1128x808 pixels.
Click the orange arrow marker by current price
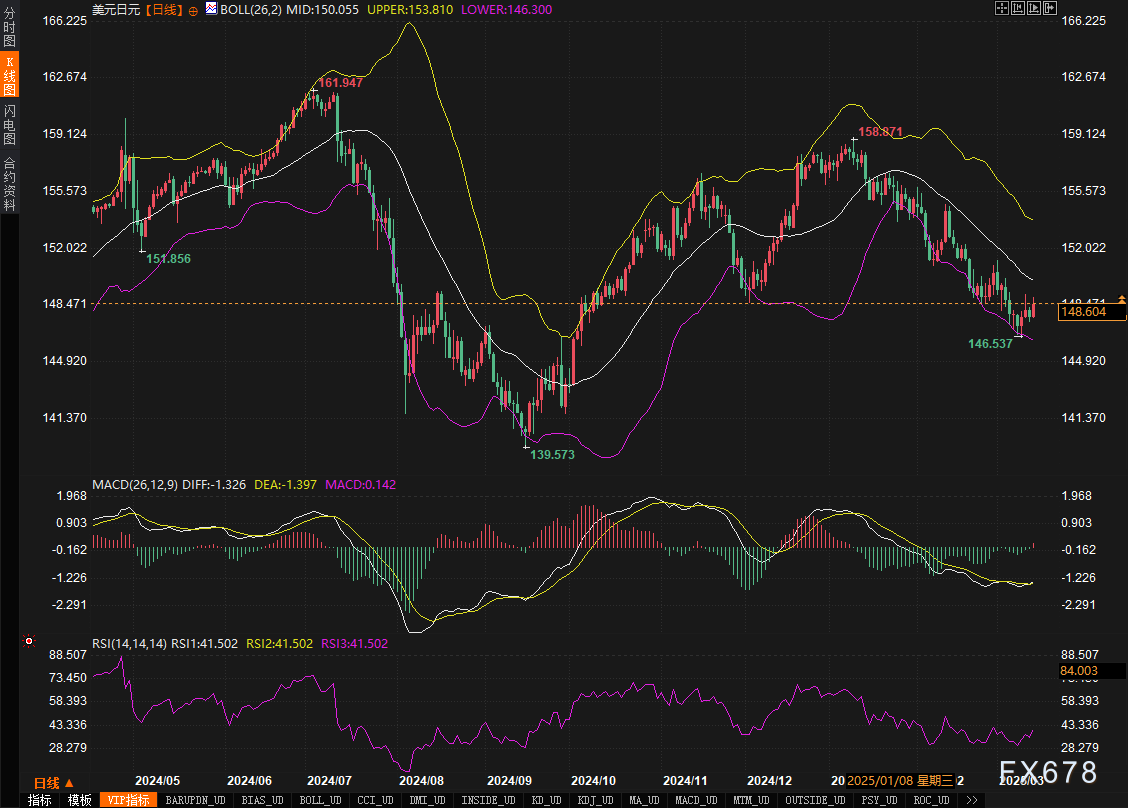pyautogui.click(x=1121, y=300)
